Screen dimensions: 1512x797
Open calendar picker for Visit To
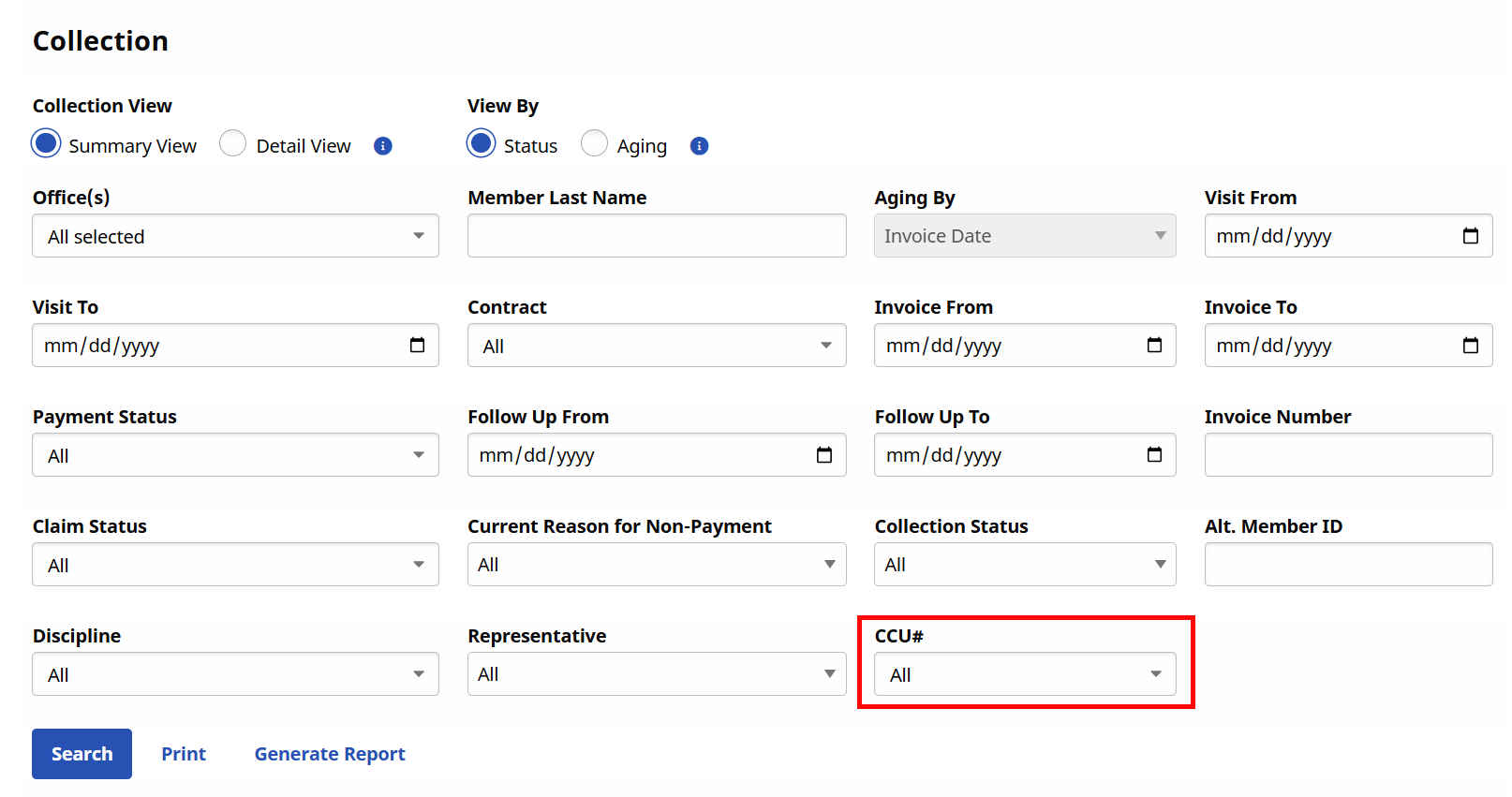(417, 346)
